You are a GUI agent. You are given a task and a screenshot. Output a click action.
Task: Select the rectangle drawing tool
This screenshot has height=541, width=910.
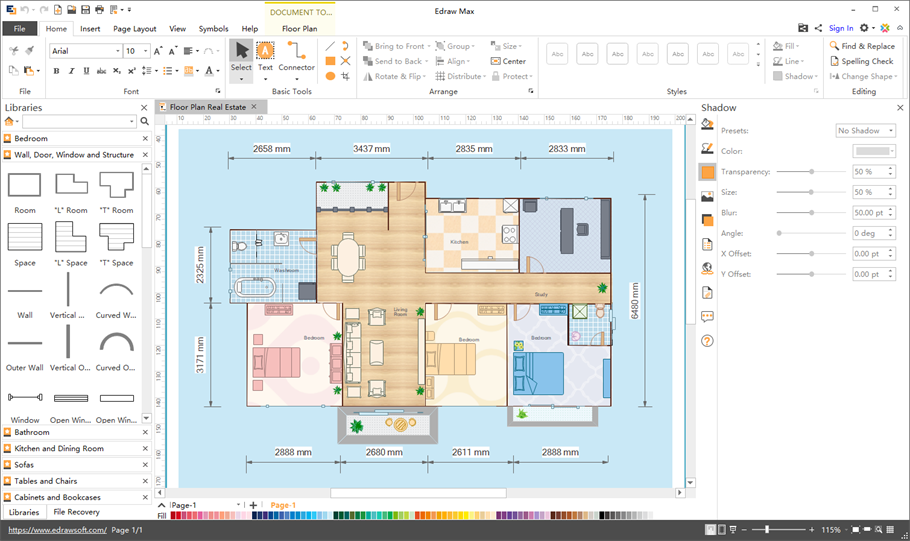[330, 61]
